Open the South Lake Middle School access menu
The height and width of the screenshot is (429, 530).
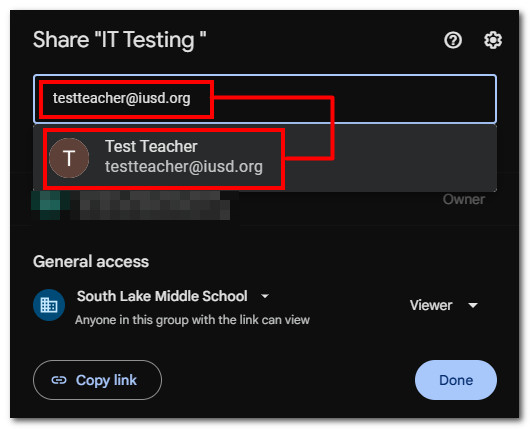(162, 296)
